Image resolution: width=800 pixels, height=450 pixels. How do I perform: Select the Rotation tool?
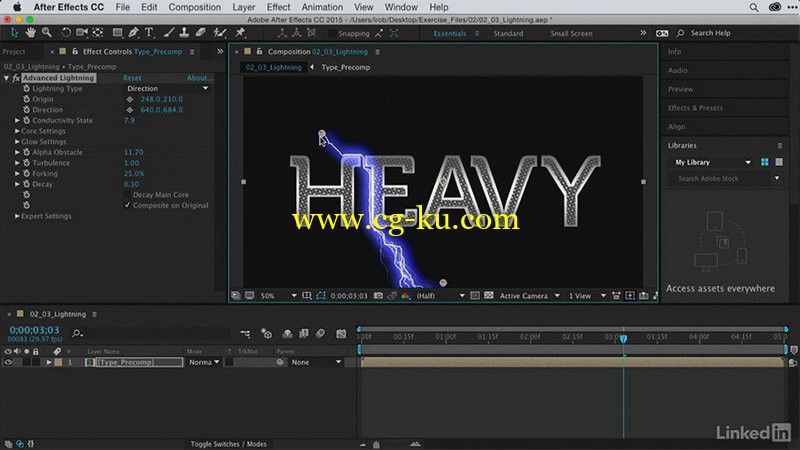(x=66, y=33)
